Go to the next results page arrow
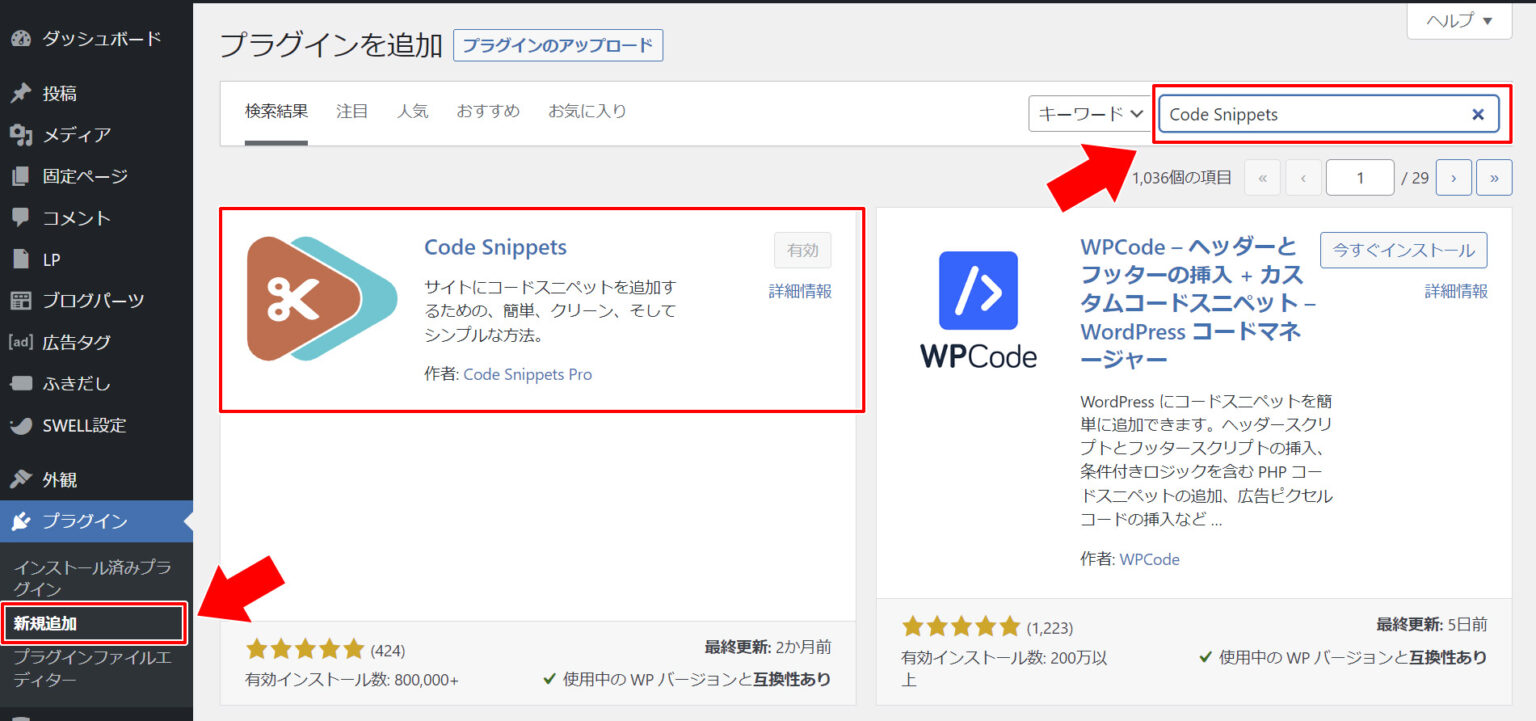The height and width of the screenshot is (721, 1536). (x=1453, y=177)
